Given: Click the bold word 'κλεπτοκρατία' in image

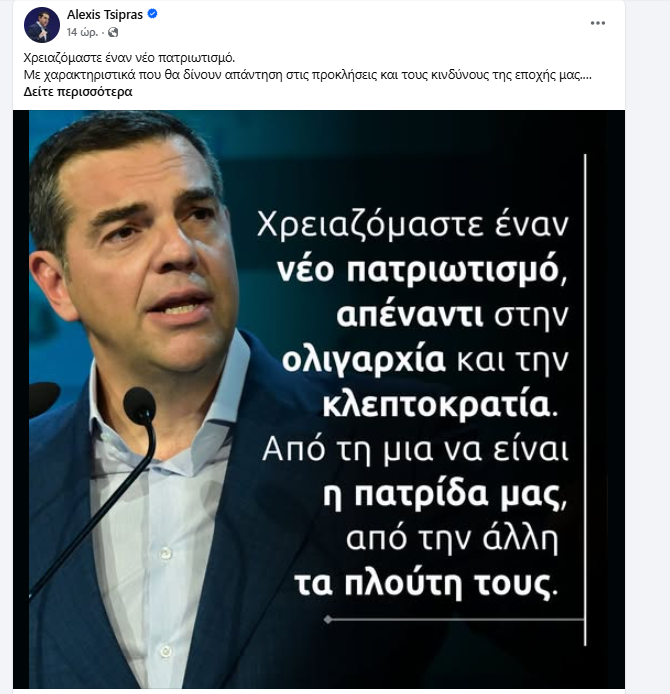Looking at the screenshot, I should pos(436,405).
